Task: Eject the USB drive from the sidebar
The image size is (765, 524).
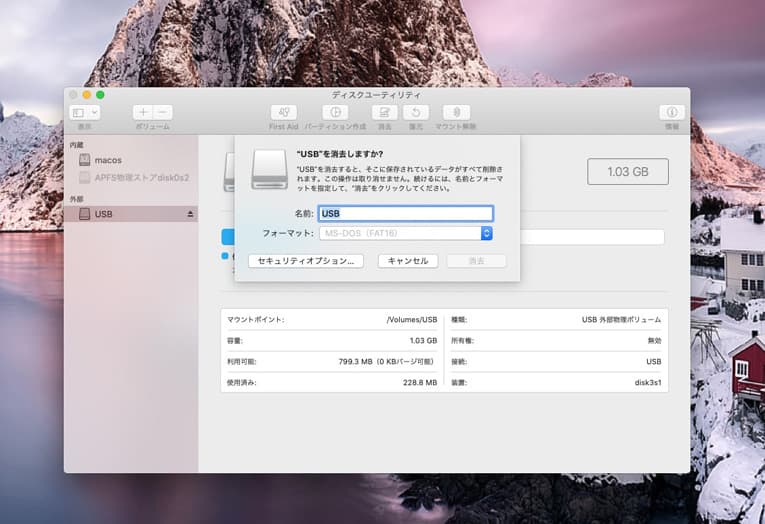Action: [190, 214]
